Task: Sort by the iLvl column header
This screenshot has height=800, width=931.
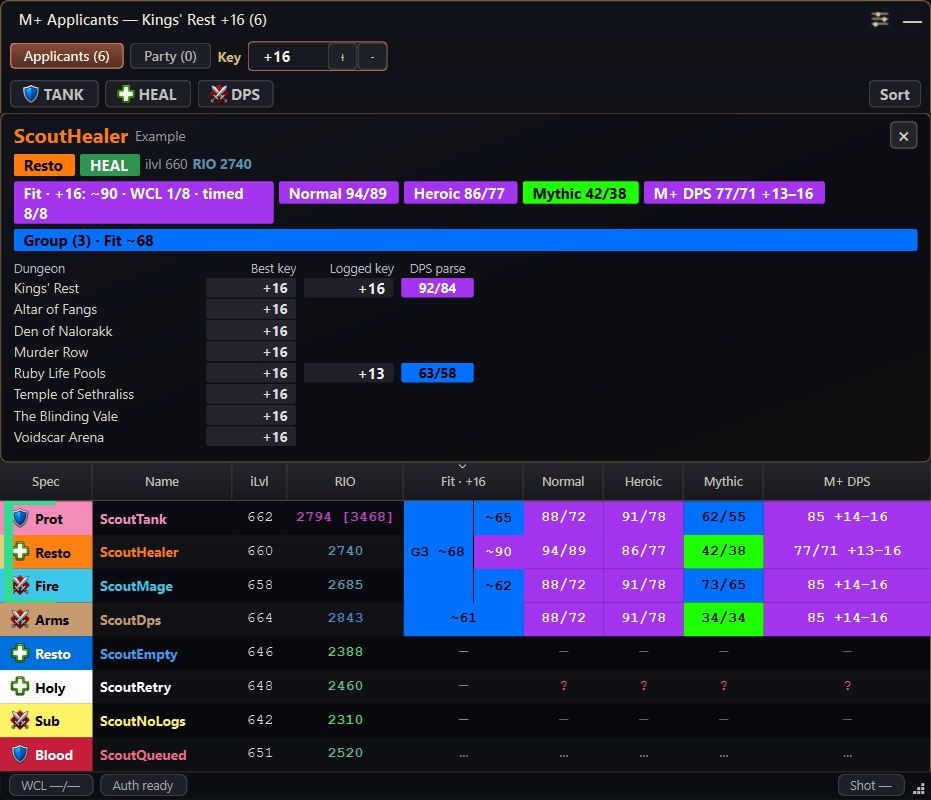Action: (259, 482)
